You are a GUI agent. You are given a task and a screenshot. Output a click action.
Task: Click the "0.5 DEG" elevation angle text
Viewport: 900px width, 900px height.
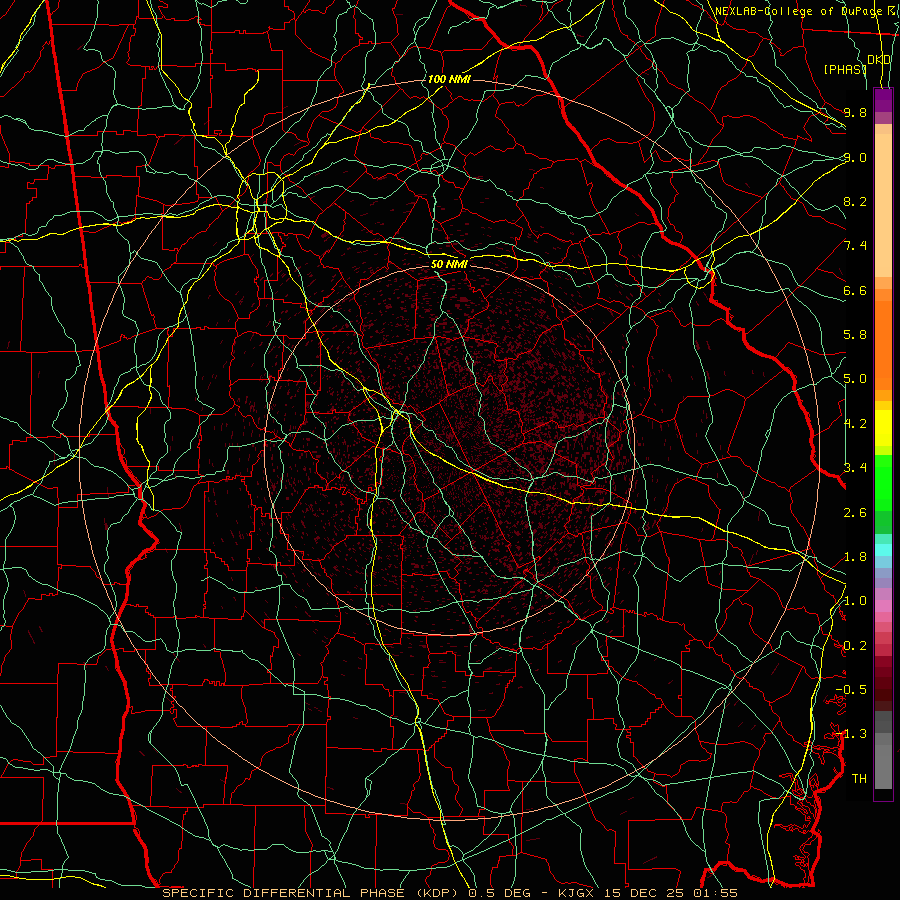pos(499,893)
